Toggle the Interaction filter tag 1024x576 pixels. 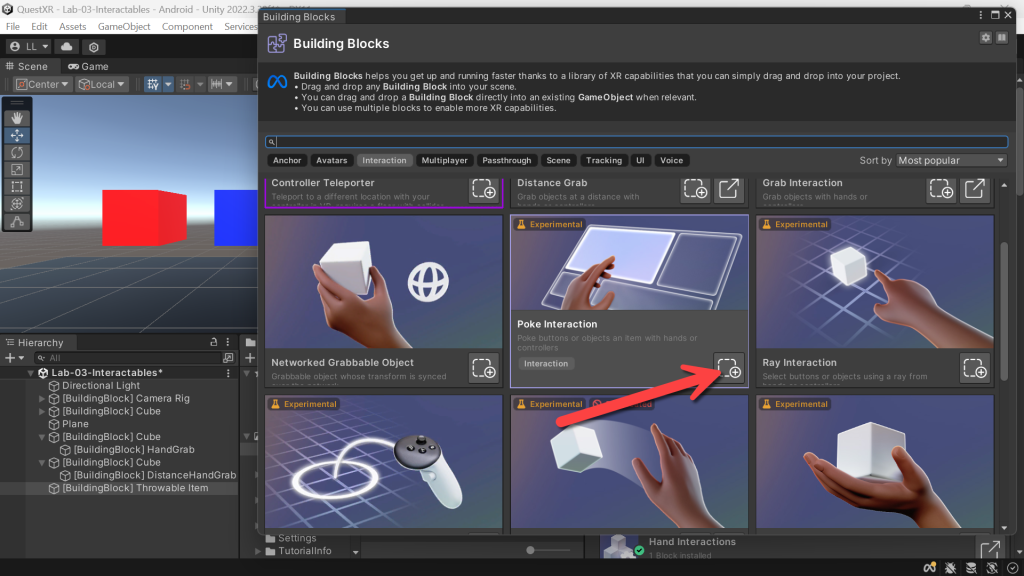coord(384,161)
